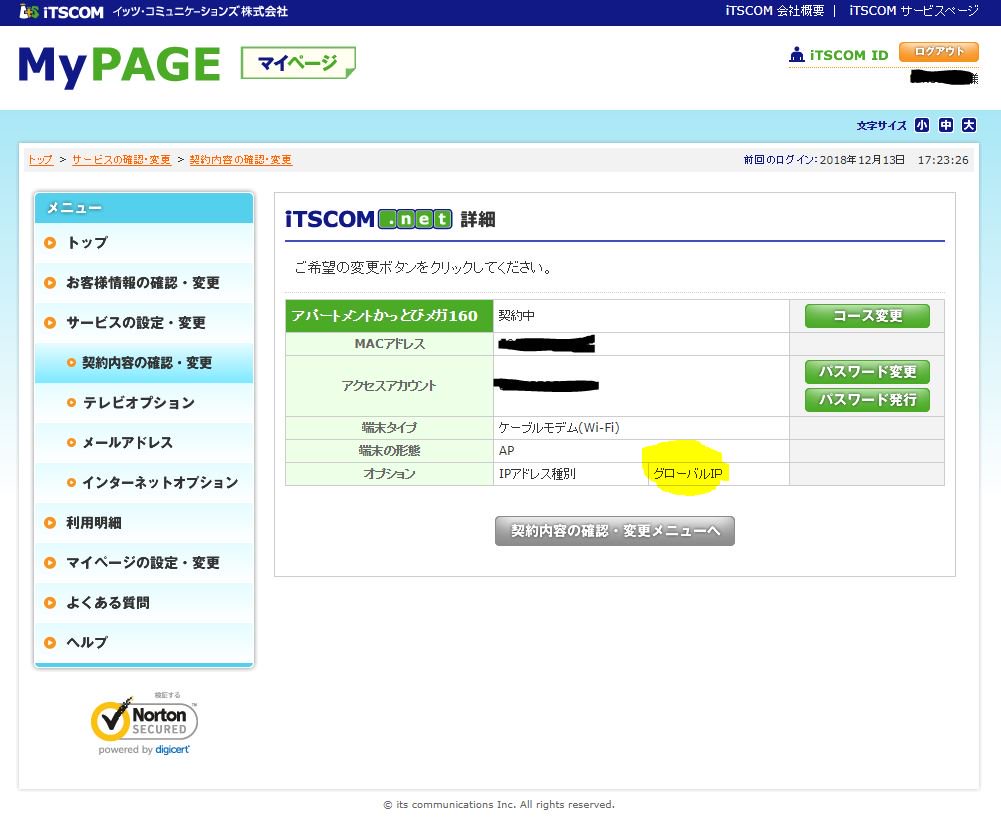Open the MyPAGE logo home link
Screen dimensions: 1001x825
click(119, 66)
